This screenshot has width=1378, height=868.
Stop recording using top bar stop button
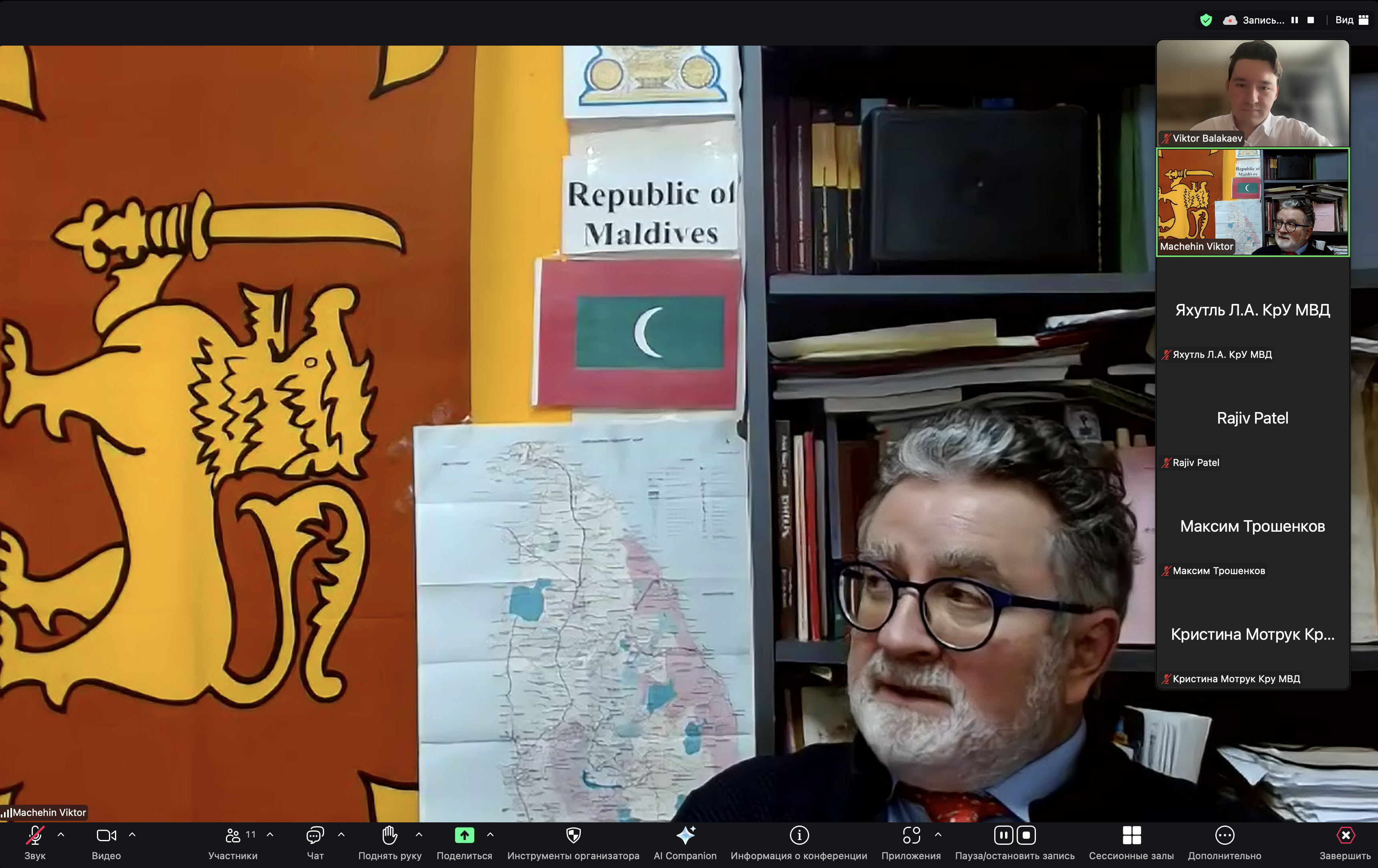1310,20
